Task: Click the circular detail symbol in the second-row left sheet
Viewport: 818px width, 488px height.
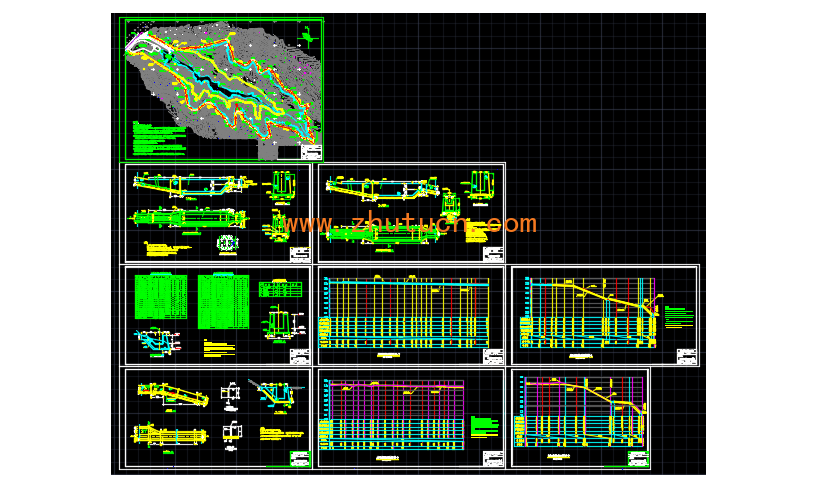Action: click(x=228, y=243)
